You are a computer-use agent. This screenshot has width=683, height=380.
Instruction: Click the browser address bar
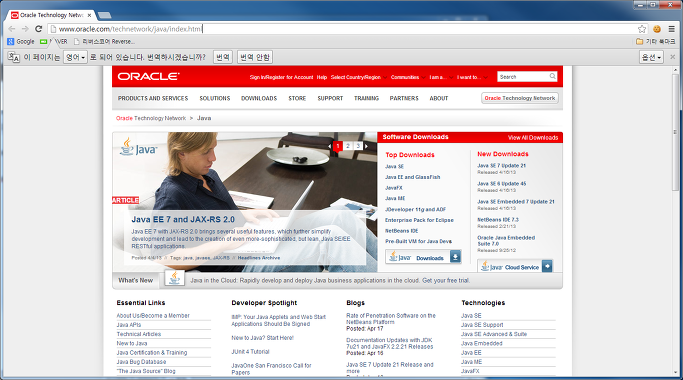[344, 29]
